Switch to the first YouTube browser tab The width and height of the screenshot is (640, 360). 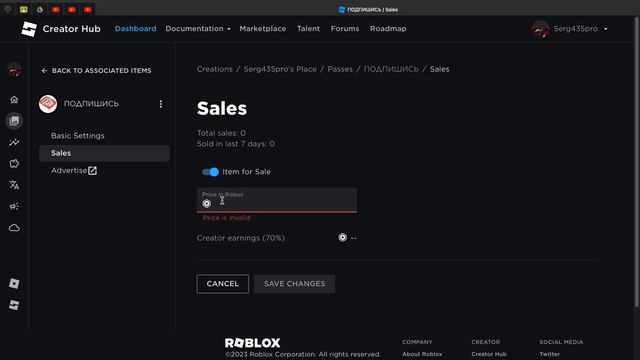tap(56, 9)
